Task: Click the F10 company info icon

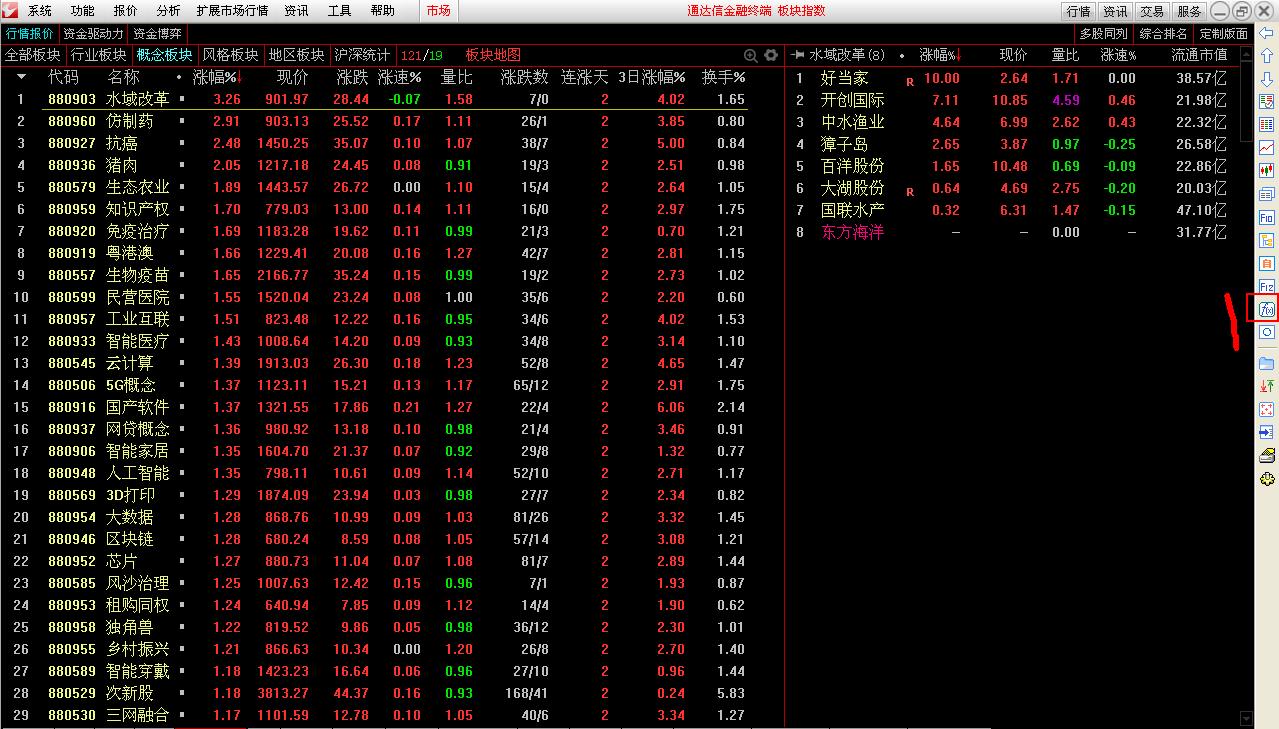Action: pyautogui.click(x=1266, y=217)
